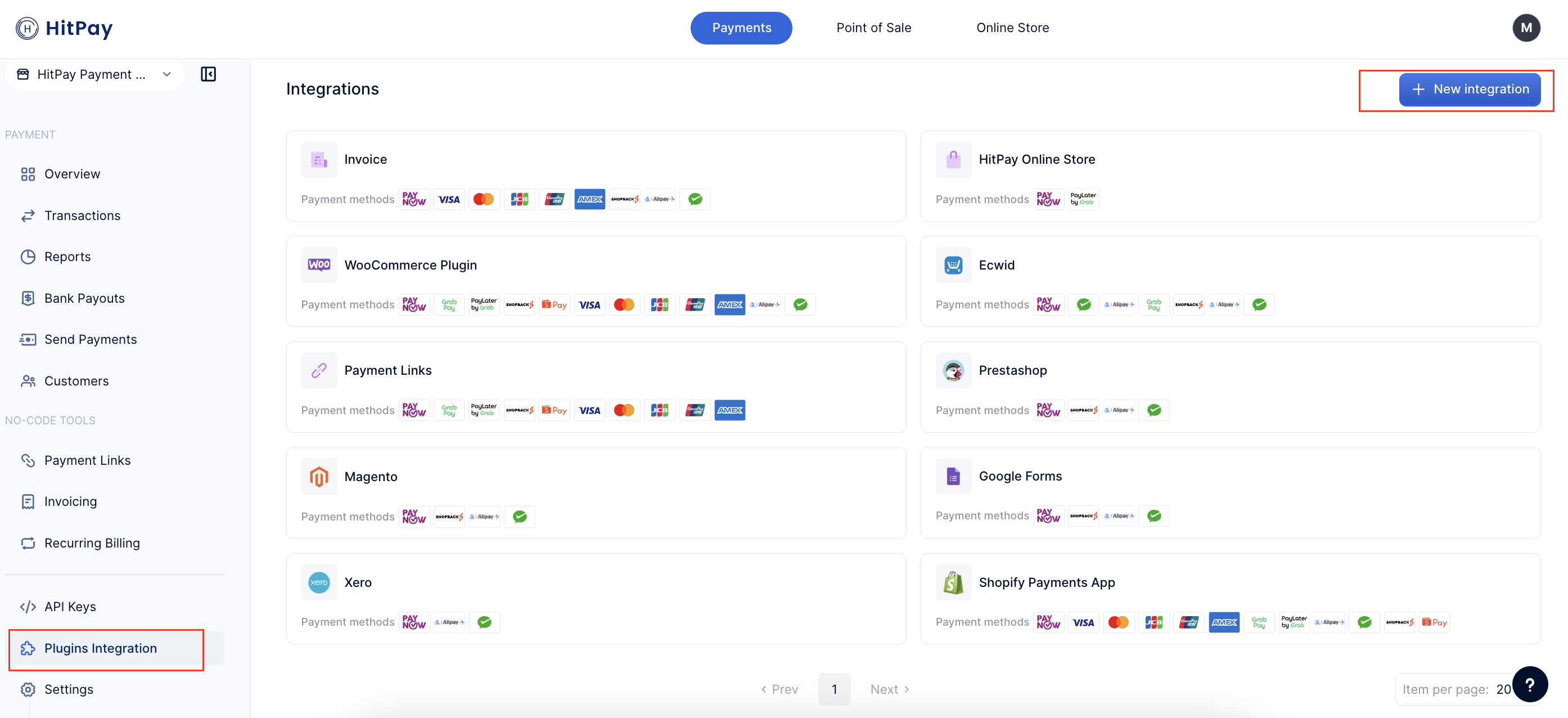Screen dimensions: 1568x718
Task: Click the GrabPay icon in the WooCommerce card
Action: [449, 304]
